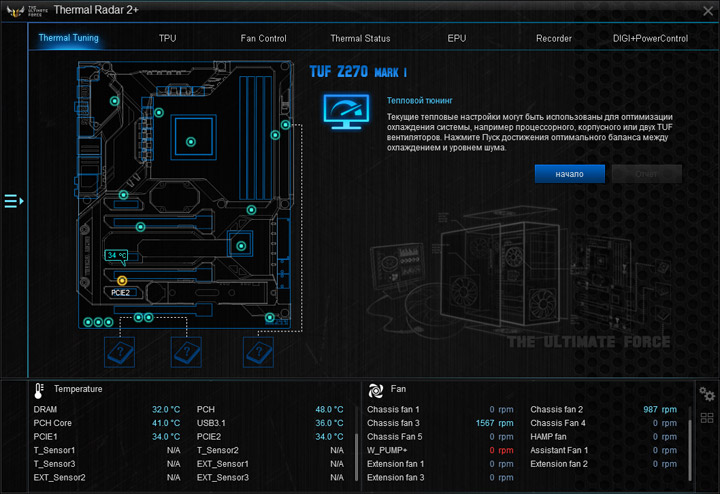
Task: Select the Extension fan 3 row
Action: pos(440,477)
